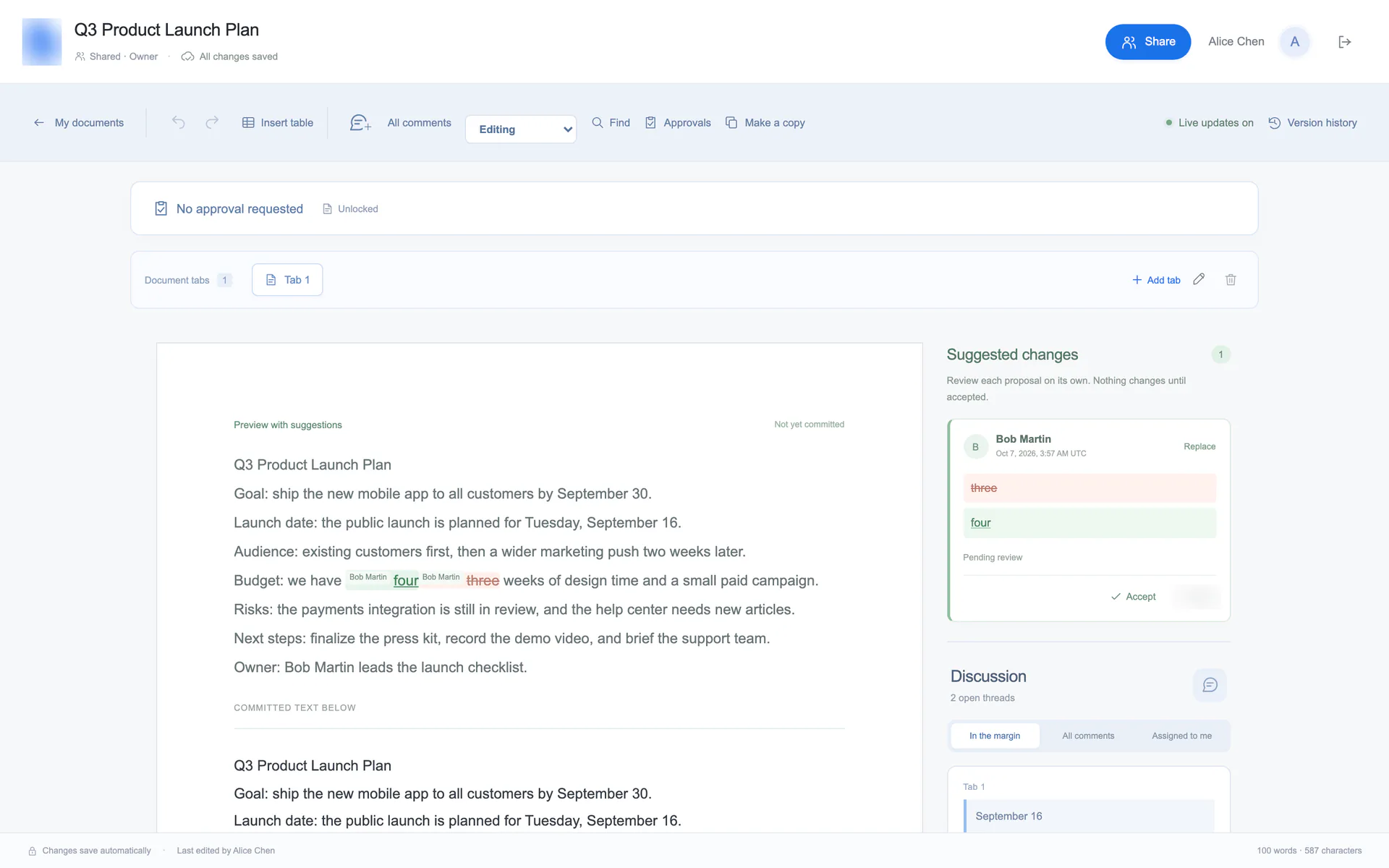This screenshot has height=868, width=1389.
Task: Click the Share button
Action: [x=1148, y=42]
